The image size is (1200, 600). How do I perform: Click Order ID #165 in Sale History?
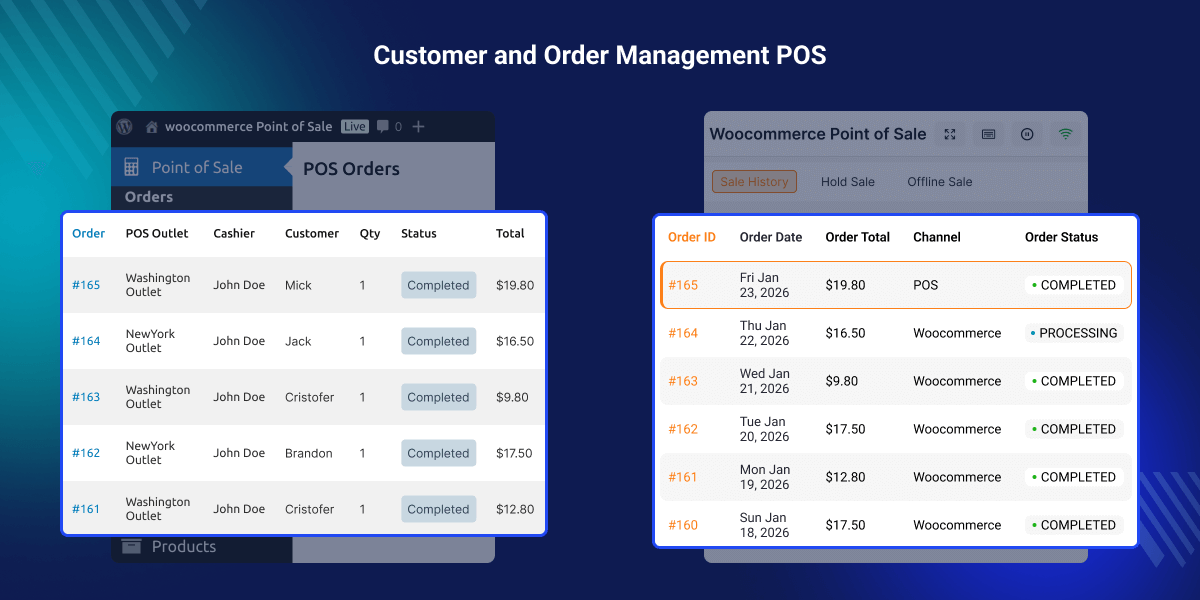(683, 285)
